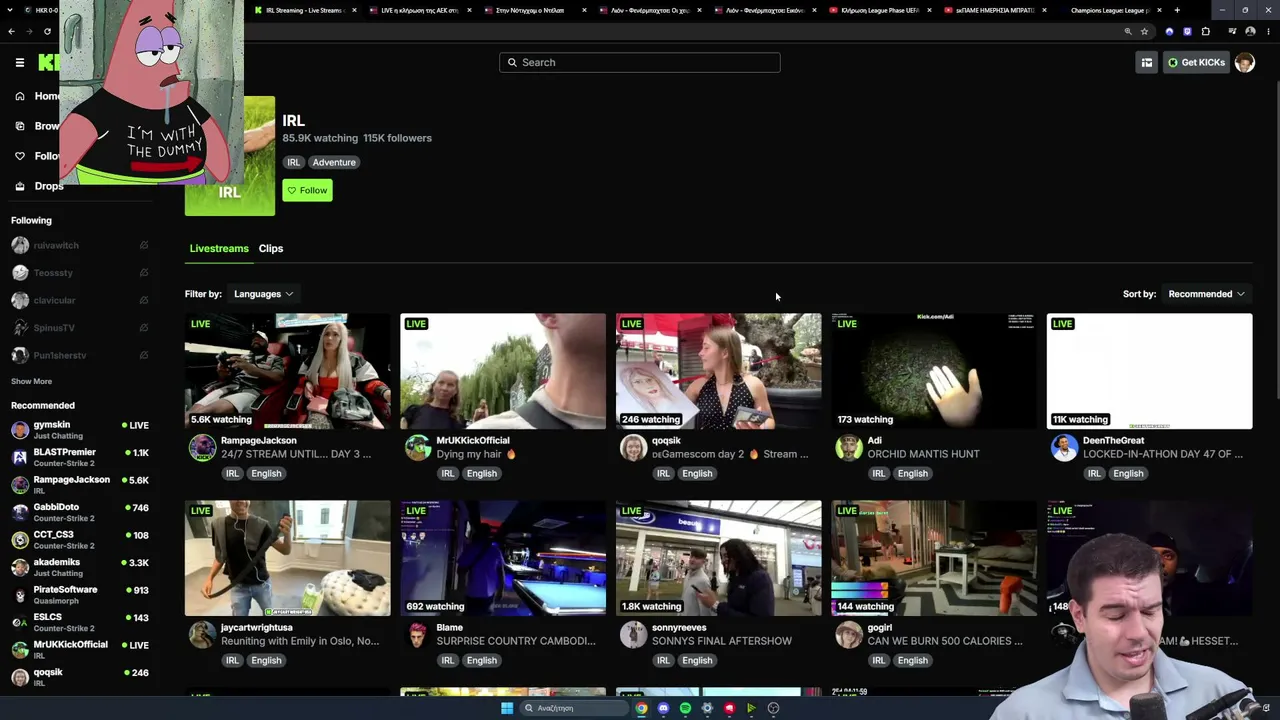Click English tag on Adi's stream

912,474
